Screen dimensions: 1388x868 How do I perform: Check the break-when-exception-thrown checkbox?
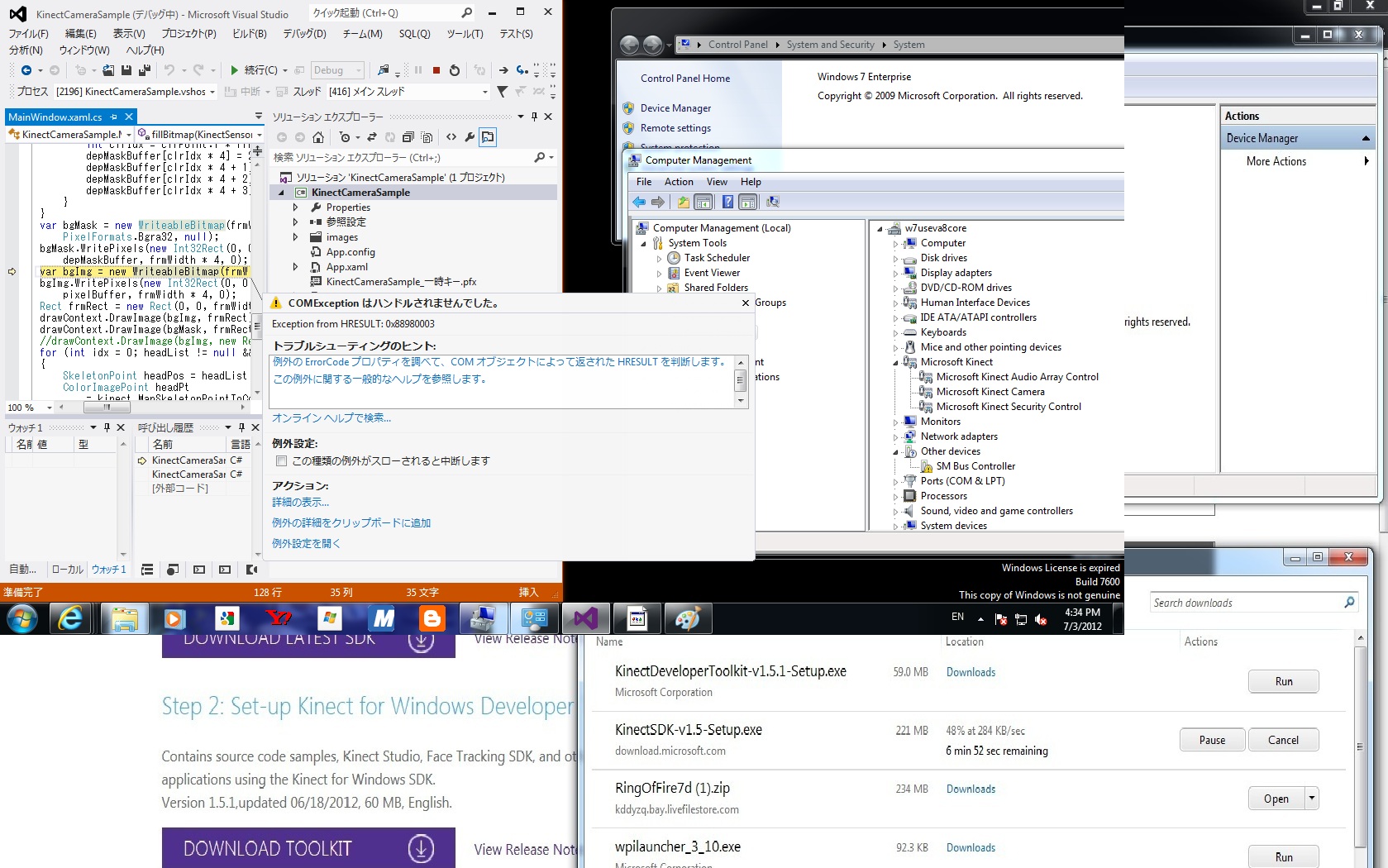tap(282, 461)
